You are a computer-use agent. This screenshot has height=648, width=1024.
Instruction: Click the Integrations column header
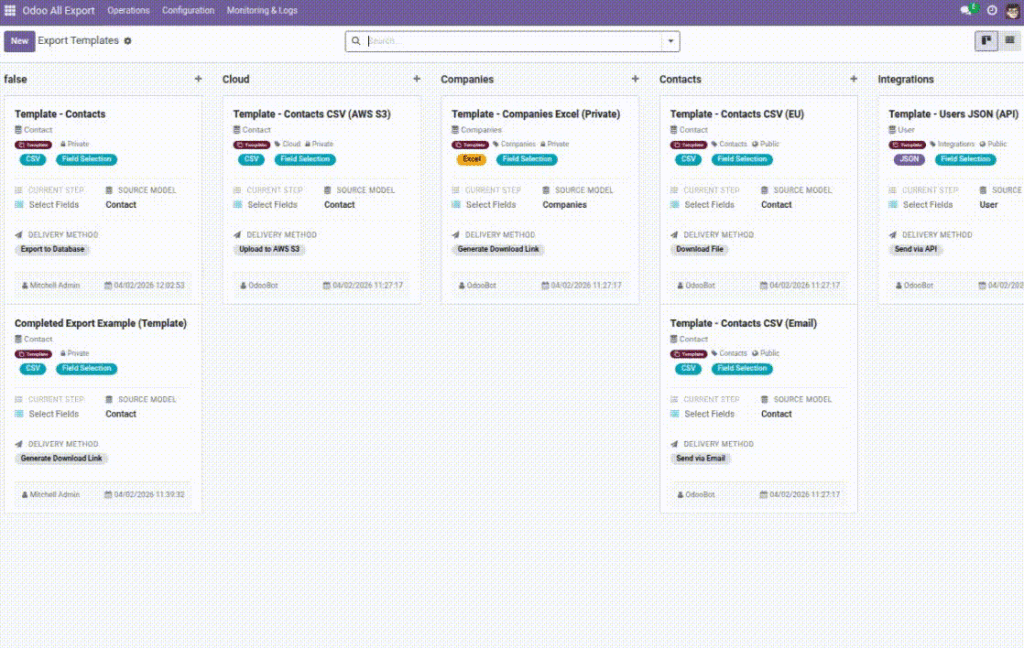[x=906, y=79]
